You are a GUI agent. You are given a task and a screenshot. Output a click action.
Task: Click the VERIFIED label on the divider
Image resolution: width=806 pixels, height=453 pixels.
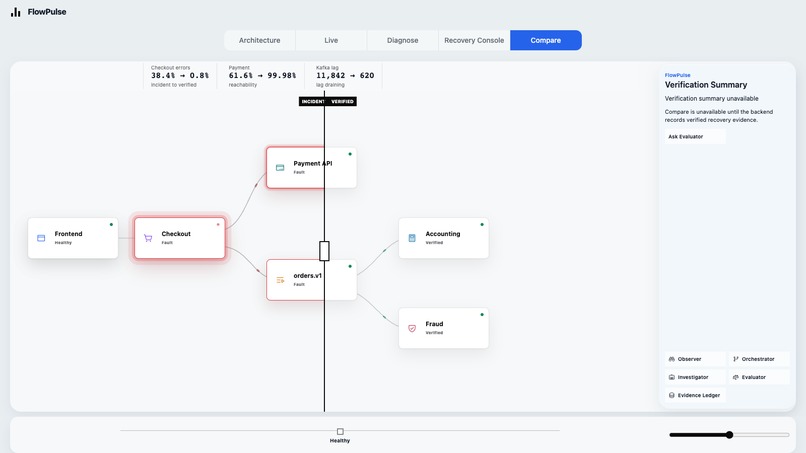point(341,101)
